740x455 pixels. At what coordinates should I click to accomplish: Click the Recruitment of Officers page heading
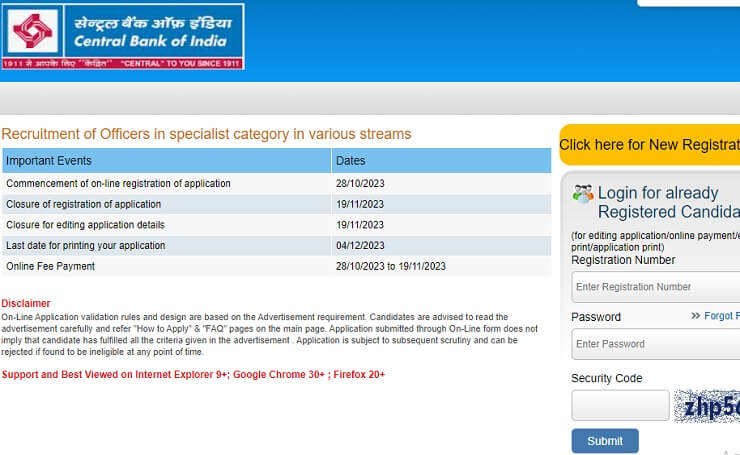point(206,134)
